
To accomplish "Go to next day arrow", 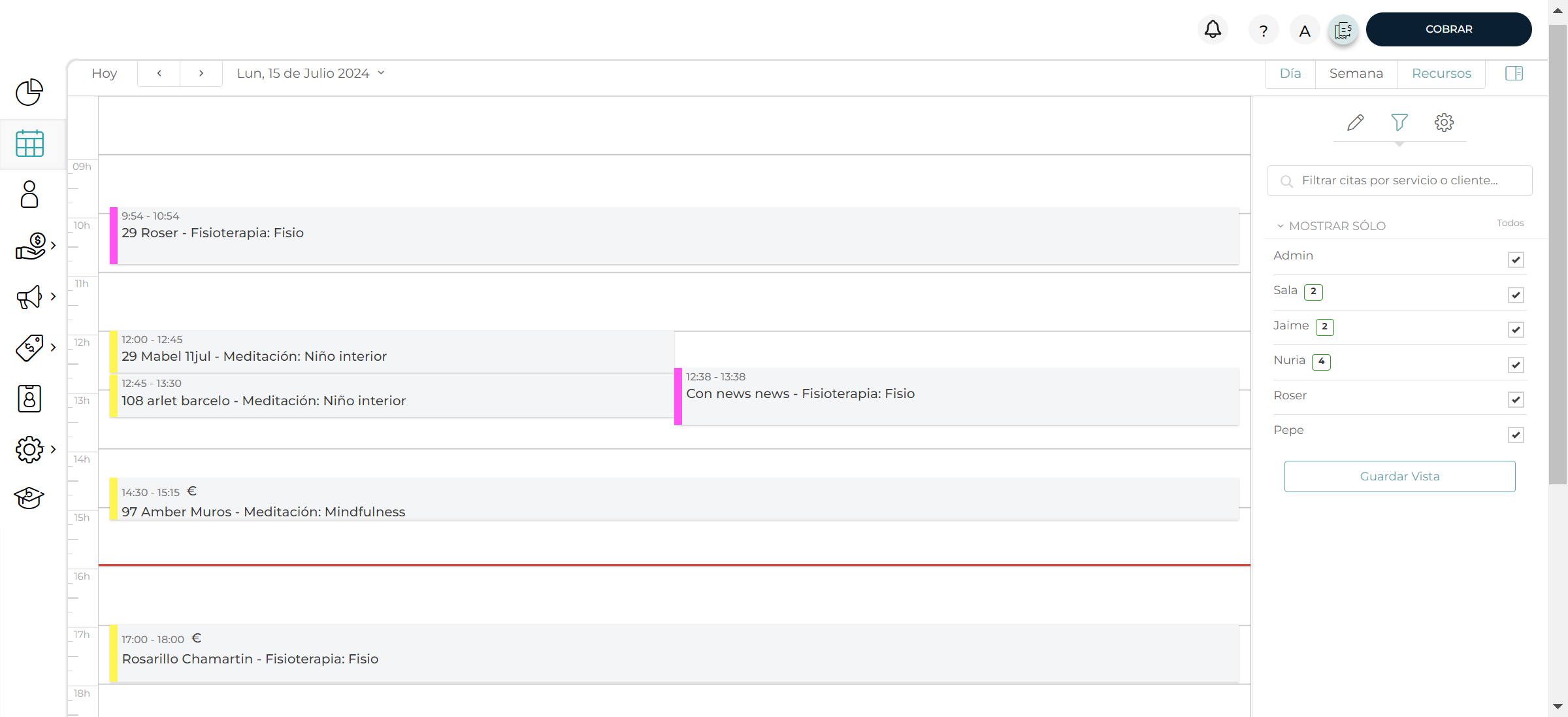I will click(x=201, y=73).
